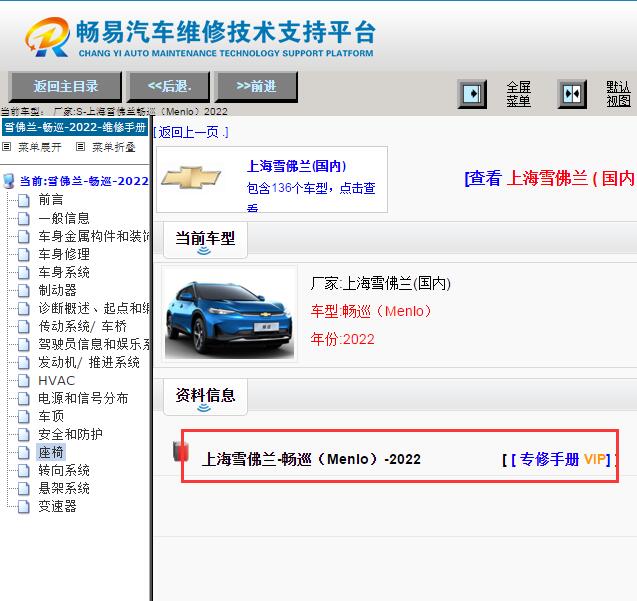This screenshot has width=637, height=601.
Task: Click page icon beside 车身修理
Action: [24, 254]
